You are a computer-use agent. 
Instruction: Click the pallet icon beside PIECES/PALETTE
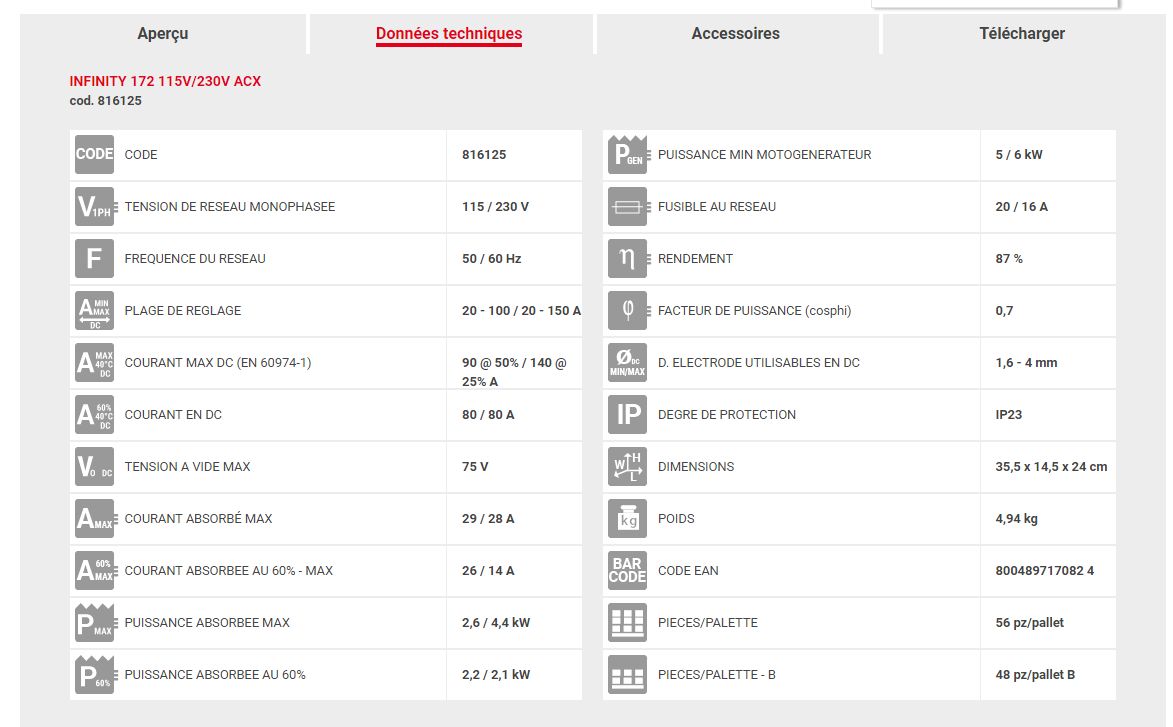click(628, 623)
